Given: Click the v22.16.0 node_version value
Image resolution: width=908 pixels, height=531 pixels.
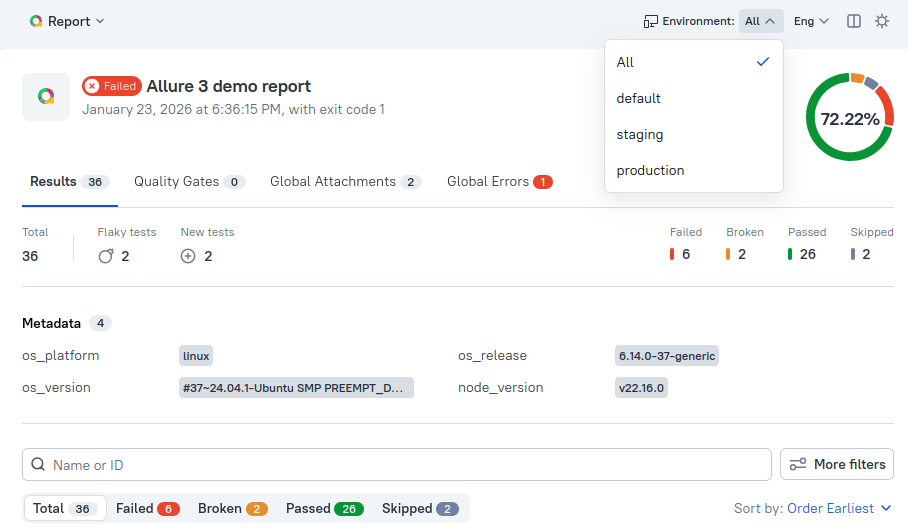Looking at the screenshot, I should click(x=641, y=388).
